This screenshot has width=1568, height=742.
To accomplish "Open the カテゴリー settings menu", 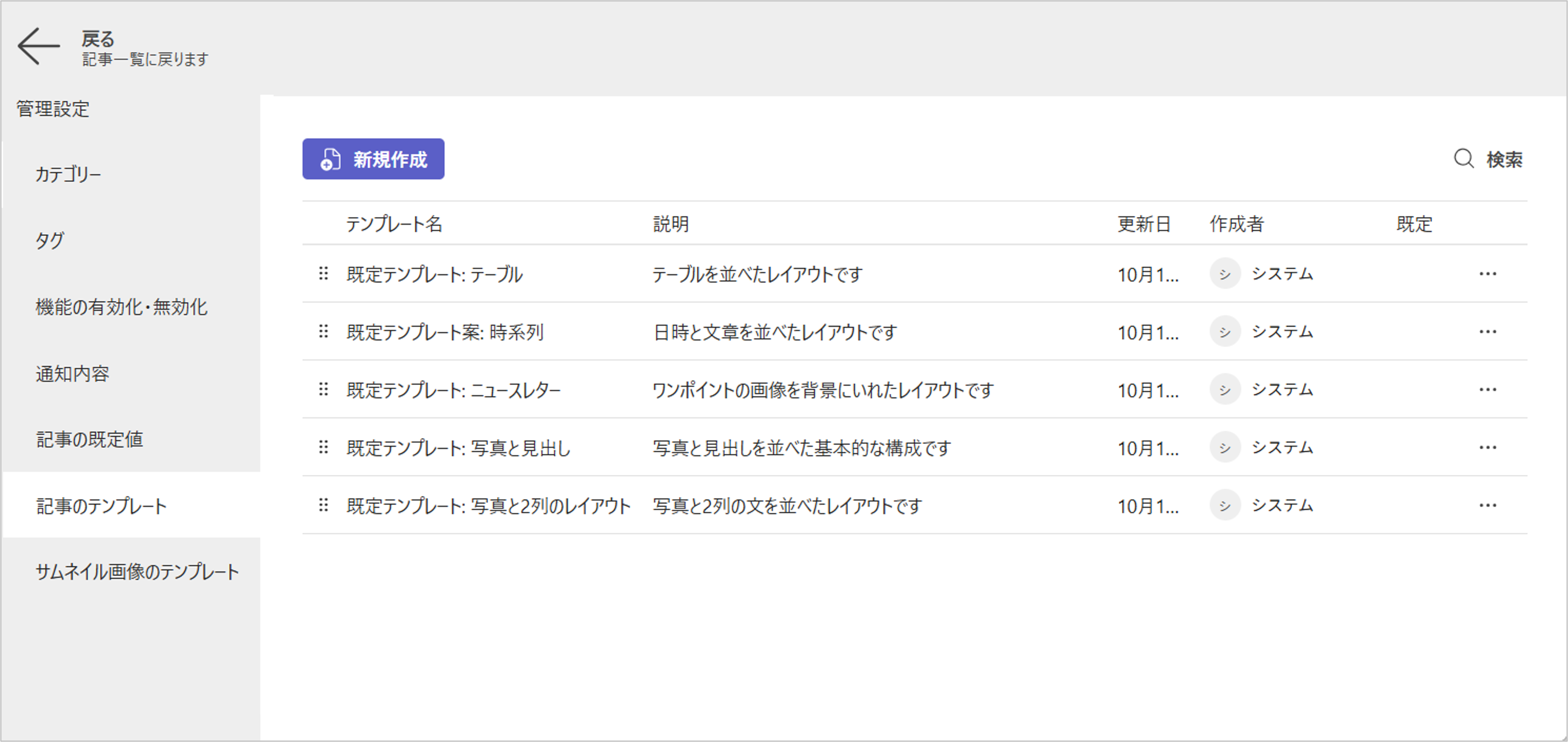I will 131,175.
